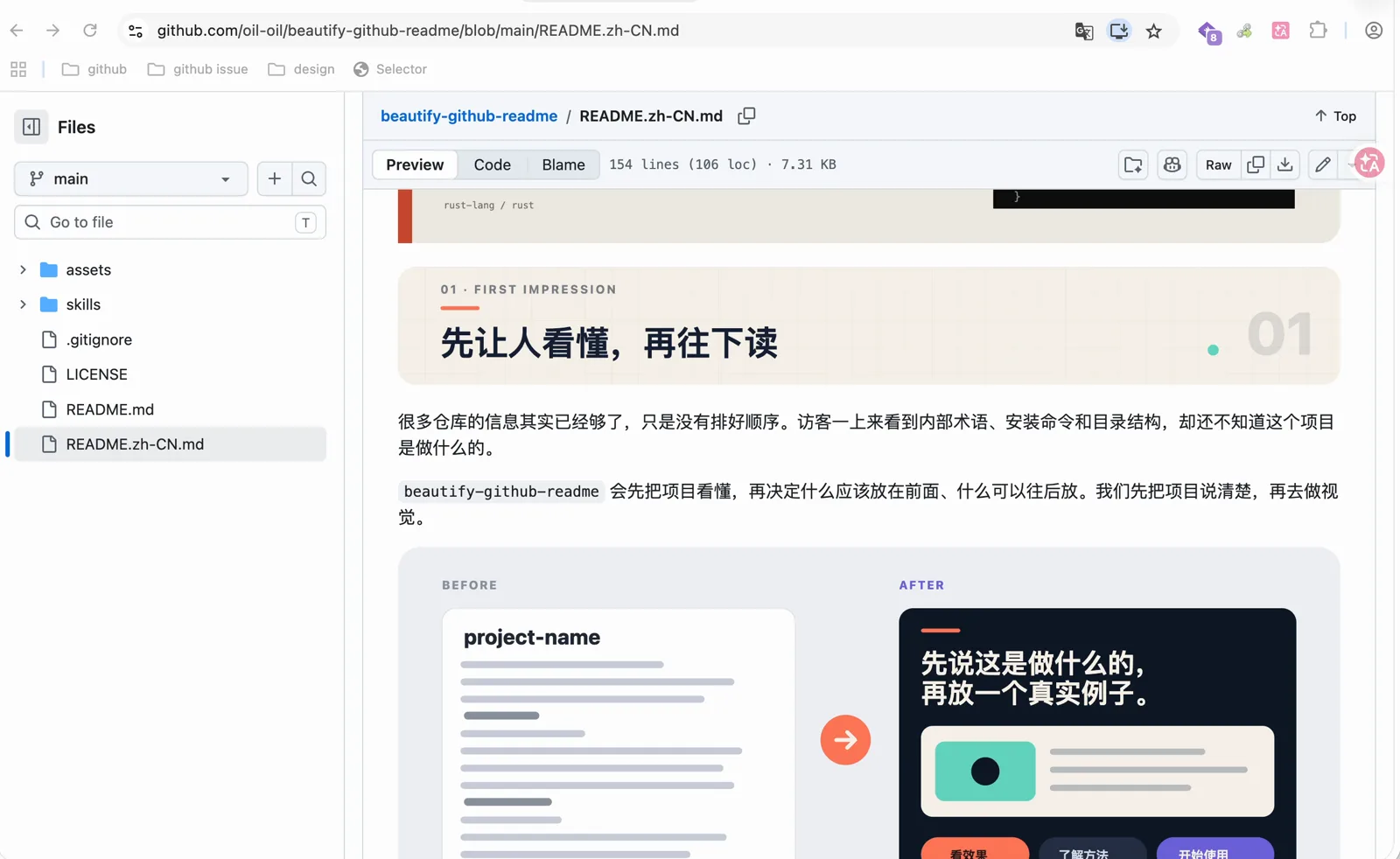Open the LICENSE file
This screenshot has width=1400, height=859.
(96, 374)
